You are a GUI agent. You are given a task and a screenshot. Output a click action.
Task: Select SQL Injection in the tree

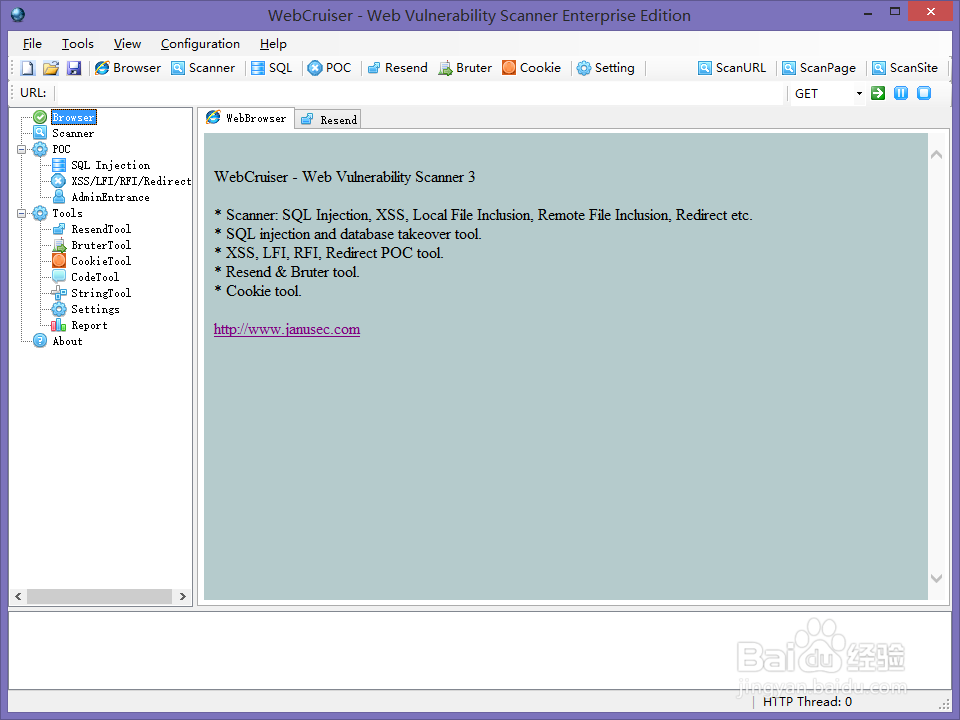pyautogui.click(x=110, y=165)
